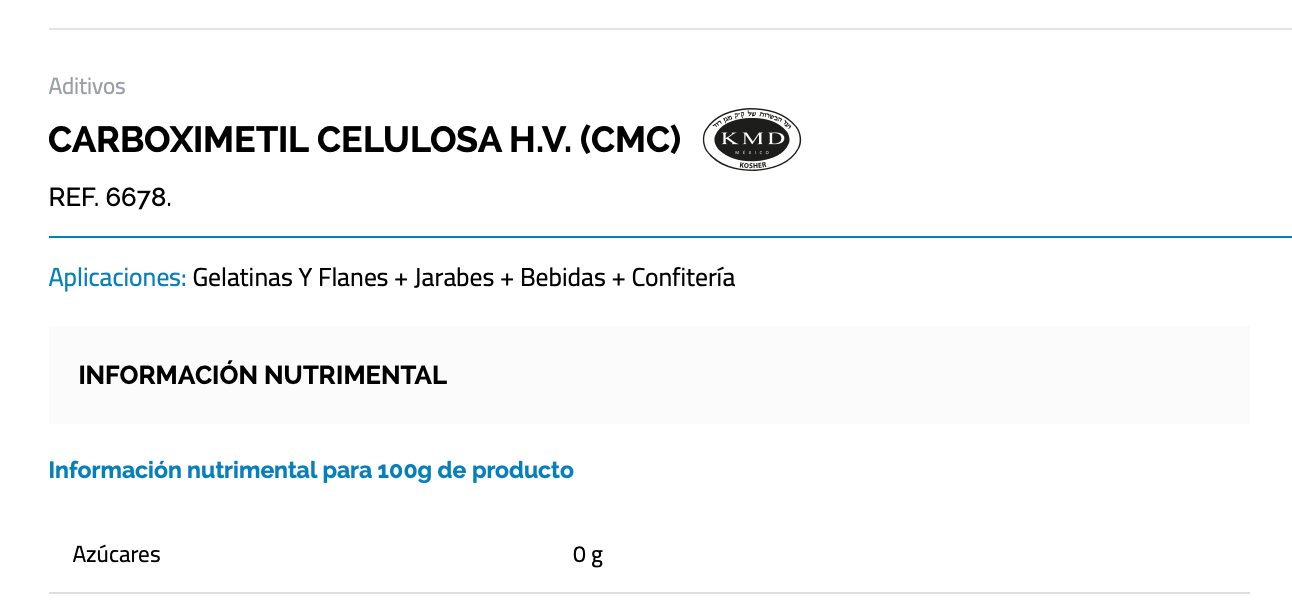
Task: Click the plus sign before Confitería
Action: click(618, 278)
